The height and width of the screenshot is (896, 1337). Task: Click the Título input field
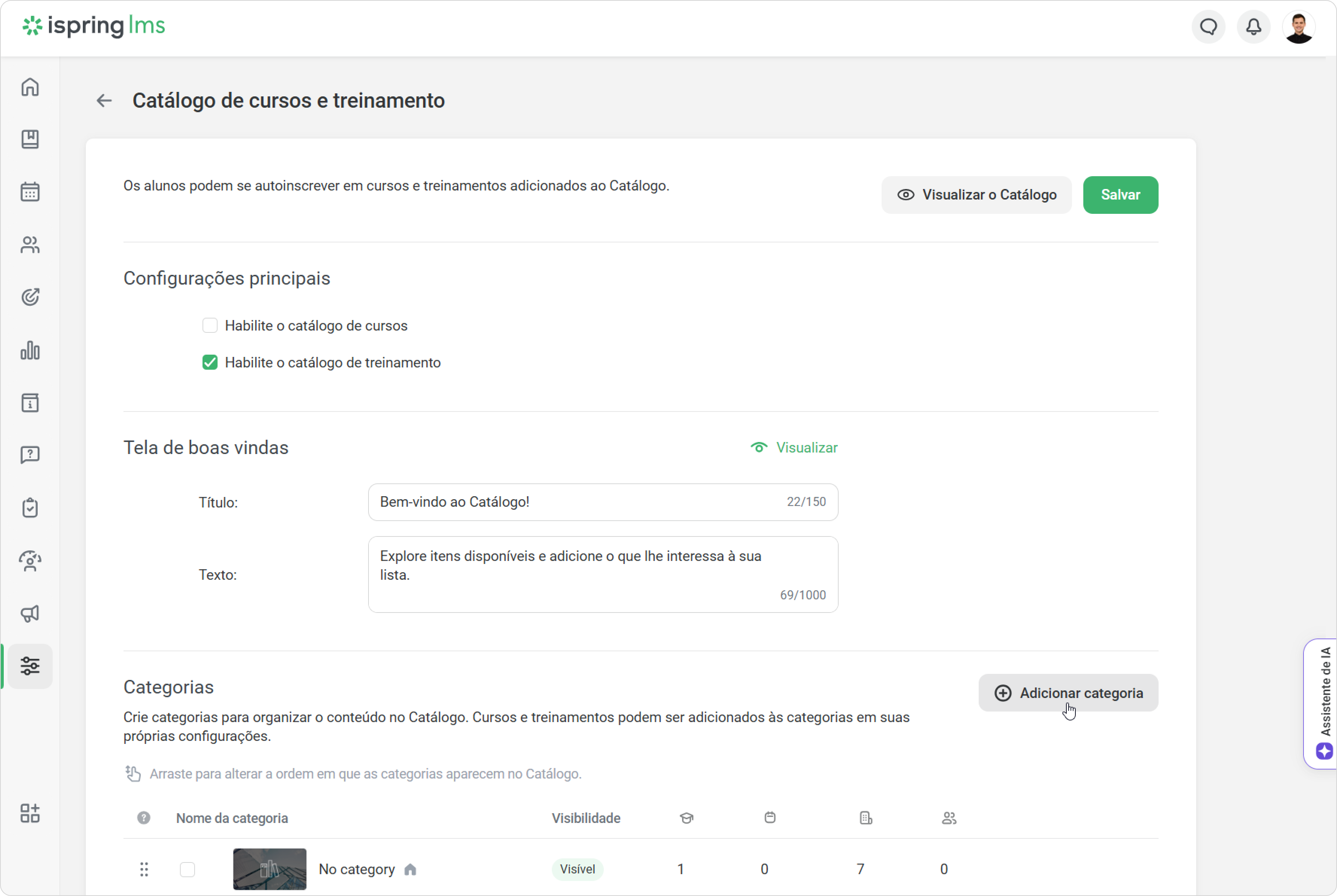click(603, 502)
